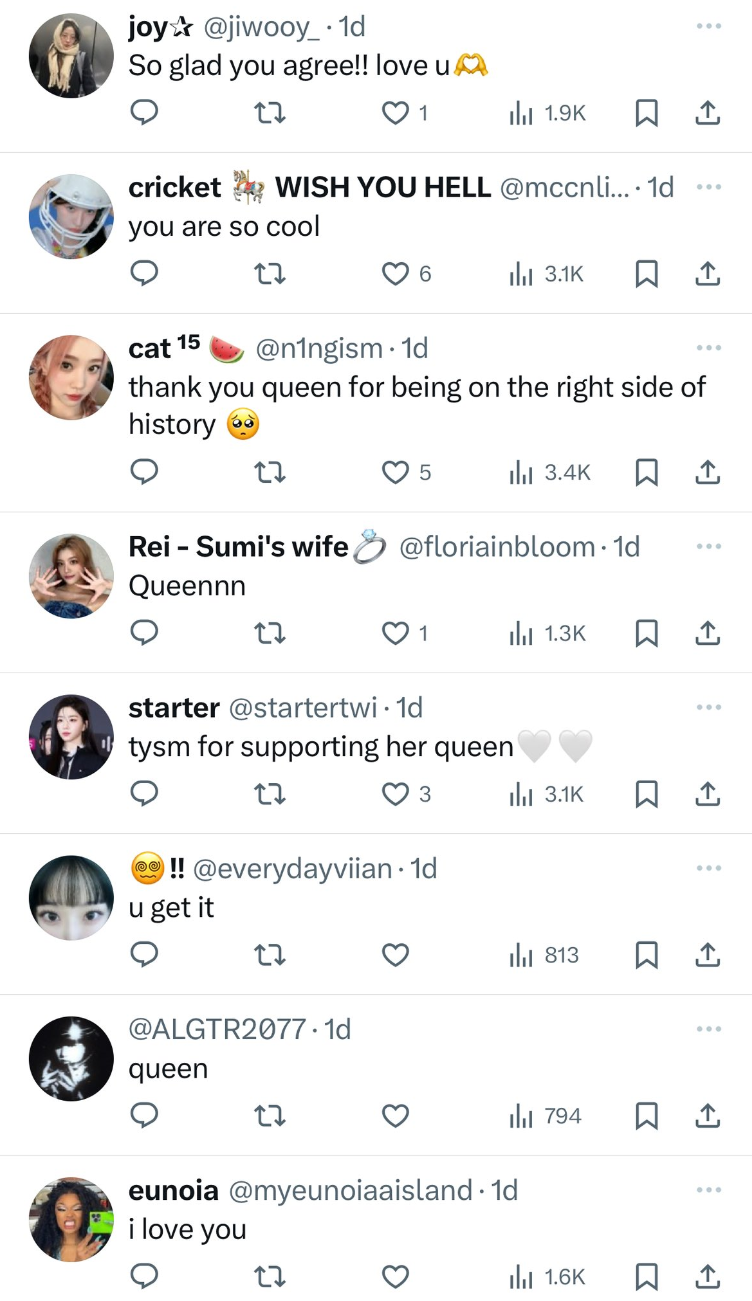The image size is (752, 1301).
Task: Like cricket's "you are so cool" tweet
Action: click(x=397, y=274)
